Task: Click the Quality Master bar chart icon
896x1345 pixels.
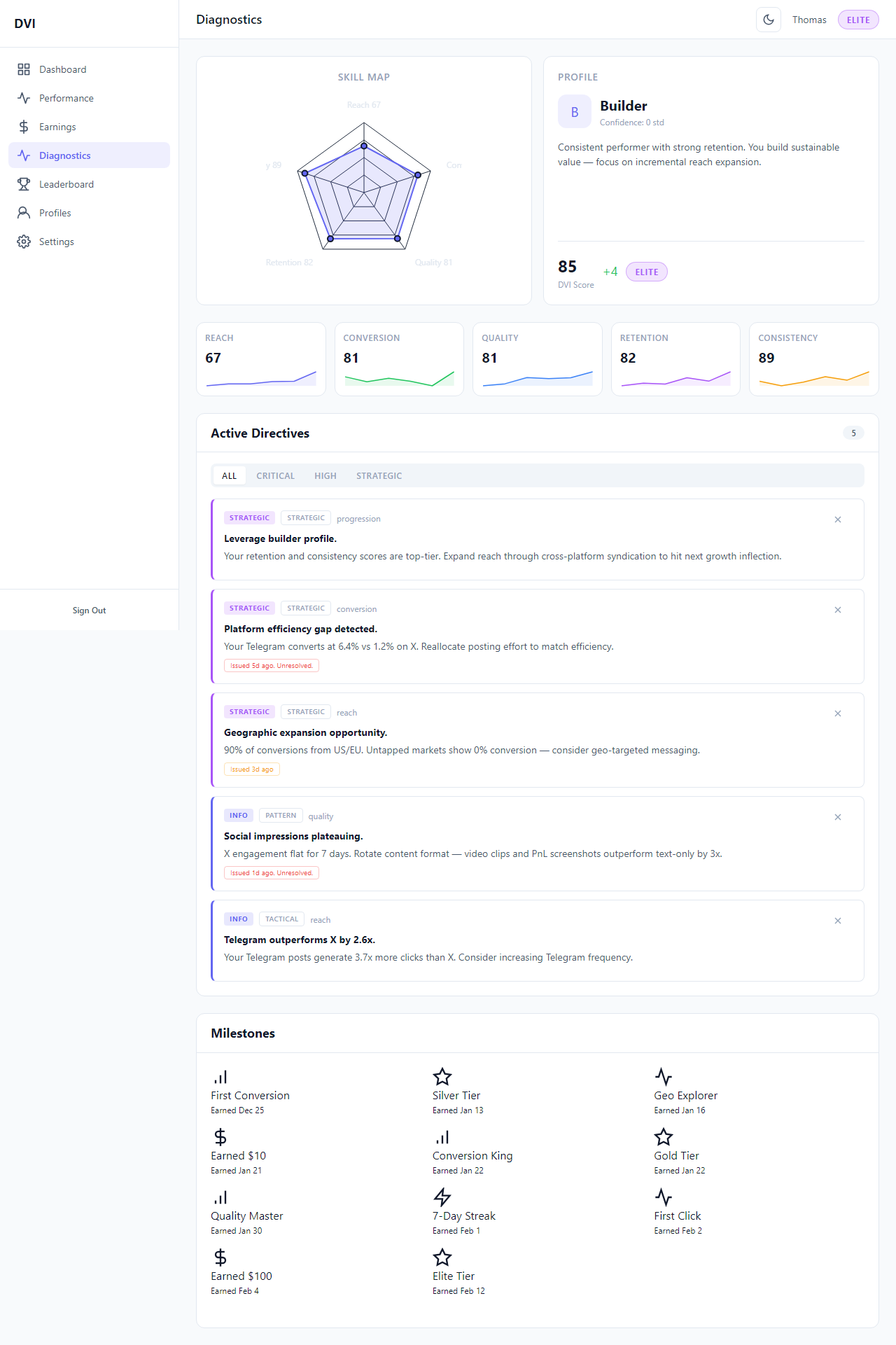Action: pos(220,1197)
